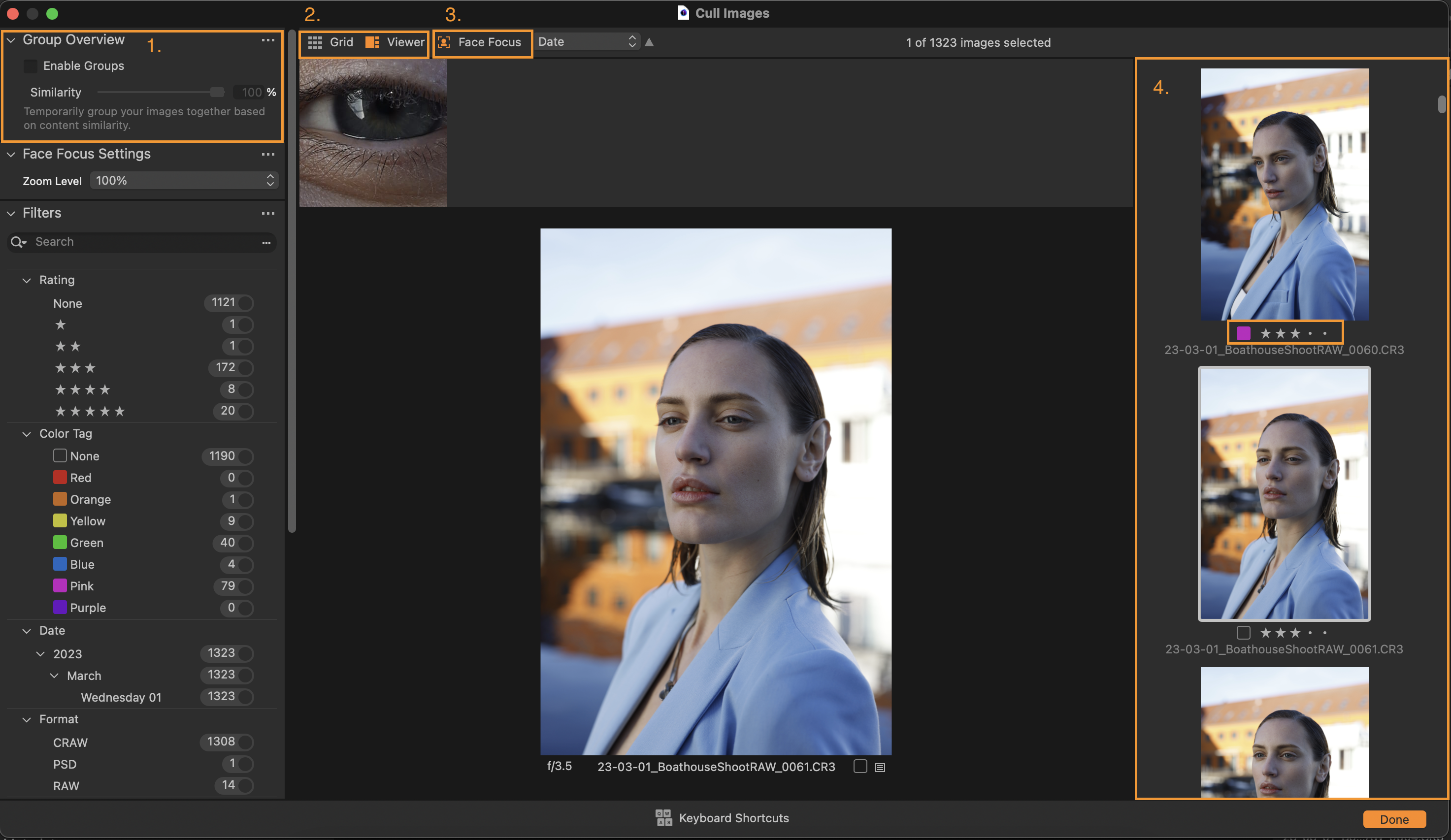This screenshot has width=1451, height=840.
Task: Collapse the Filters panel
Action: pyautogui.click(x=11, y=214)
